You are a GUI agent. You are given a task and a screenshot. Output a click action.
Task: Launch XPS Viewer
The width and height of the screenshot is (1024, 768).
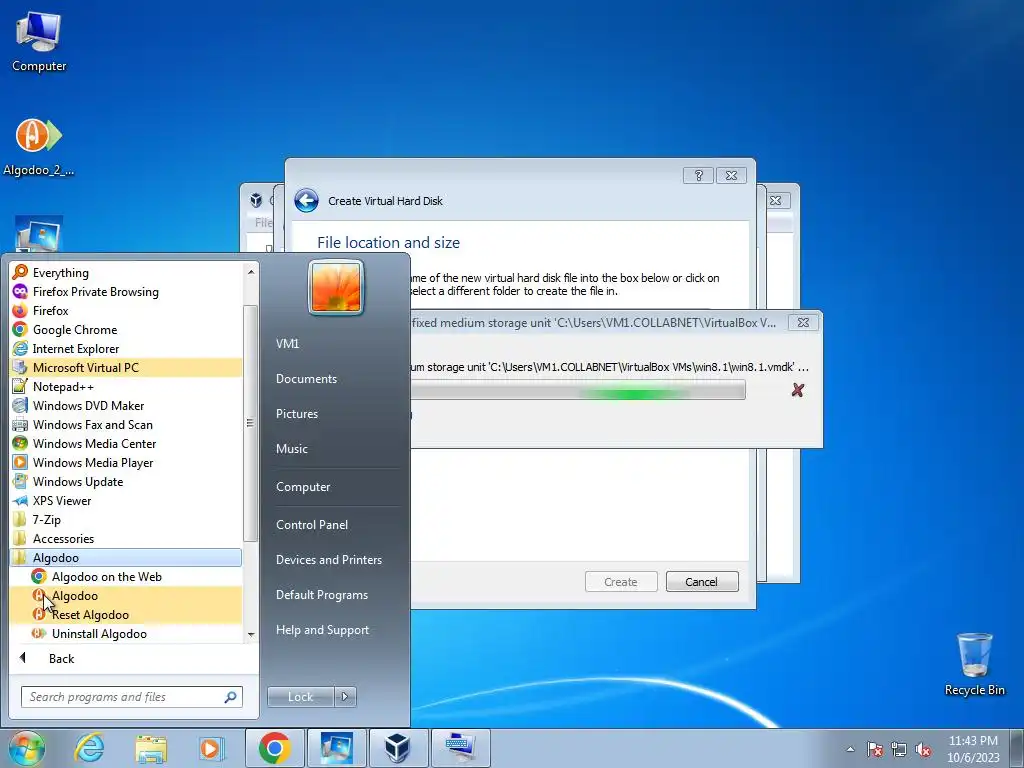126,500
